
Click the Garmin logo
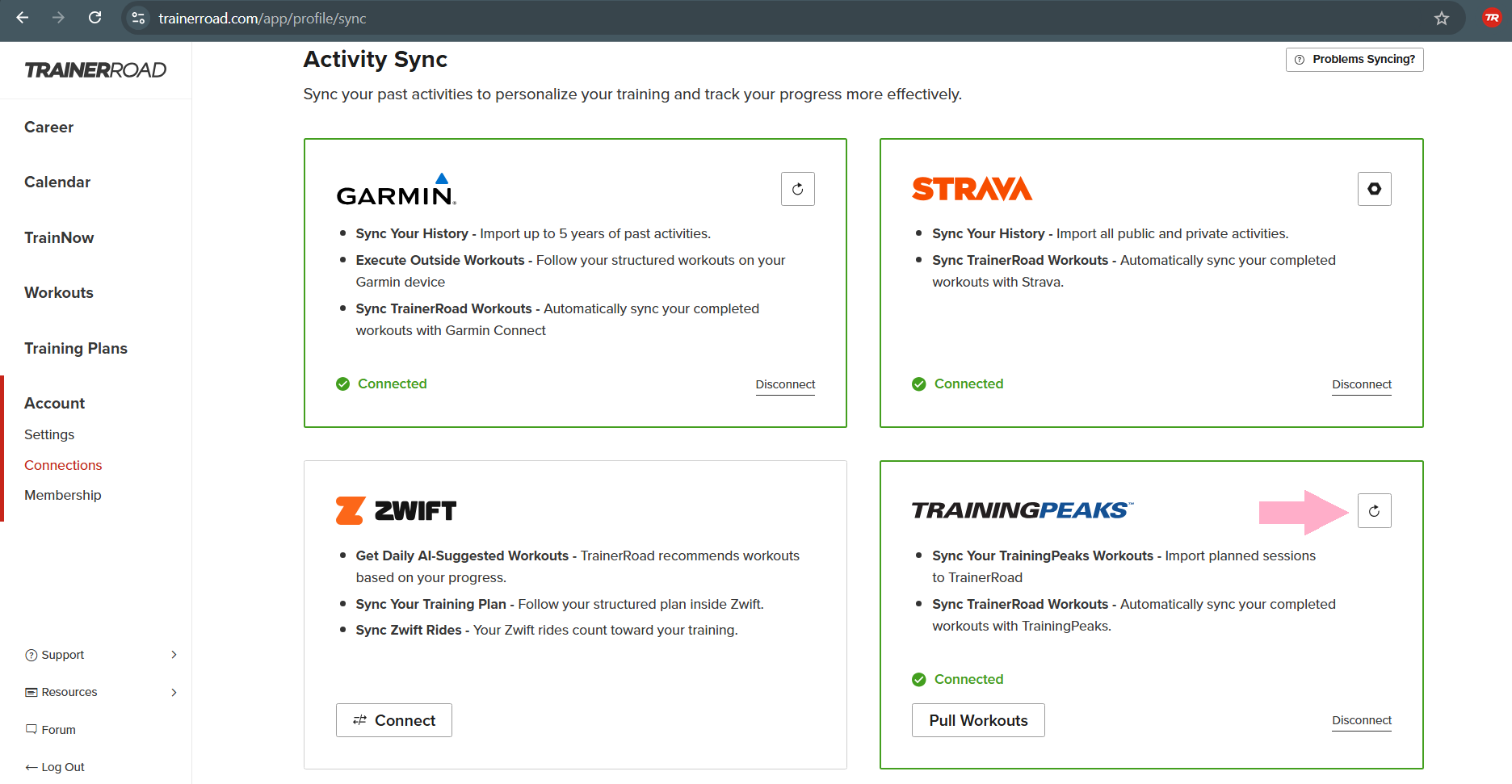click(x=396, y=190)
